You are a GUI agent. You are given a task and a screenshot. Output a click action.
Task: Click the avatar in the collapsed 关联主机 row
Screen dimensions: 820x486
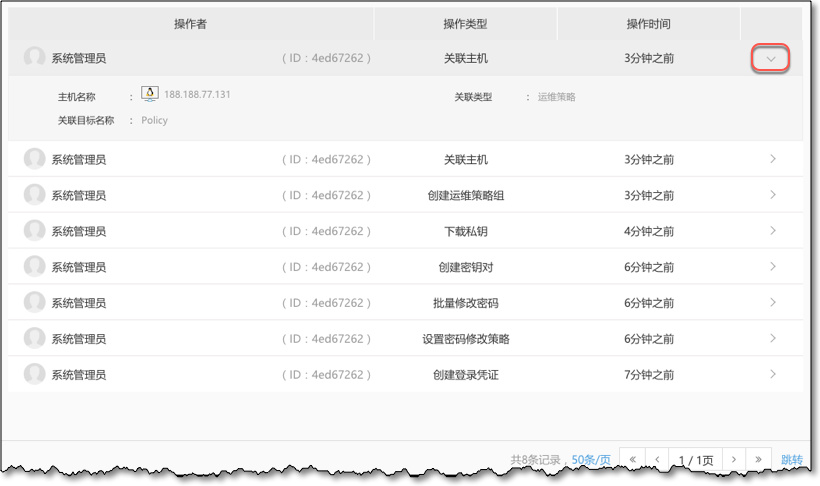[35, 159]
